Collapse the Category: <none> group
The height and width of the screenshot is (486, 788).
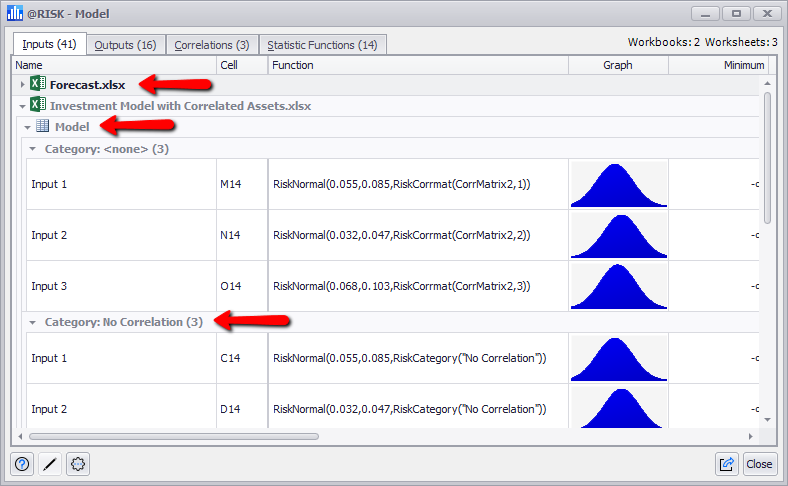point(33,148)
